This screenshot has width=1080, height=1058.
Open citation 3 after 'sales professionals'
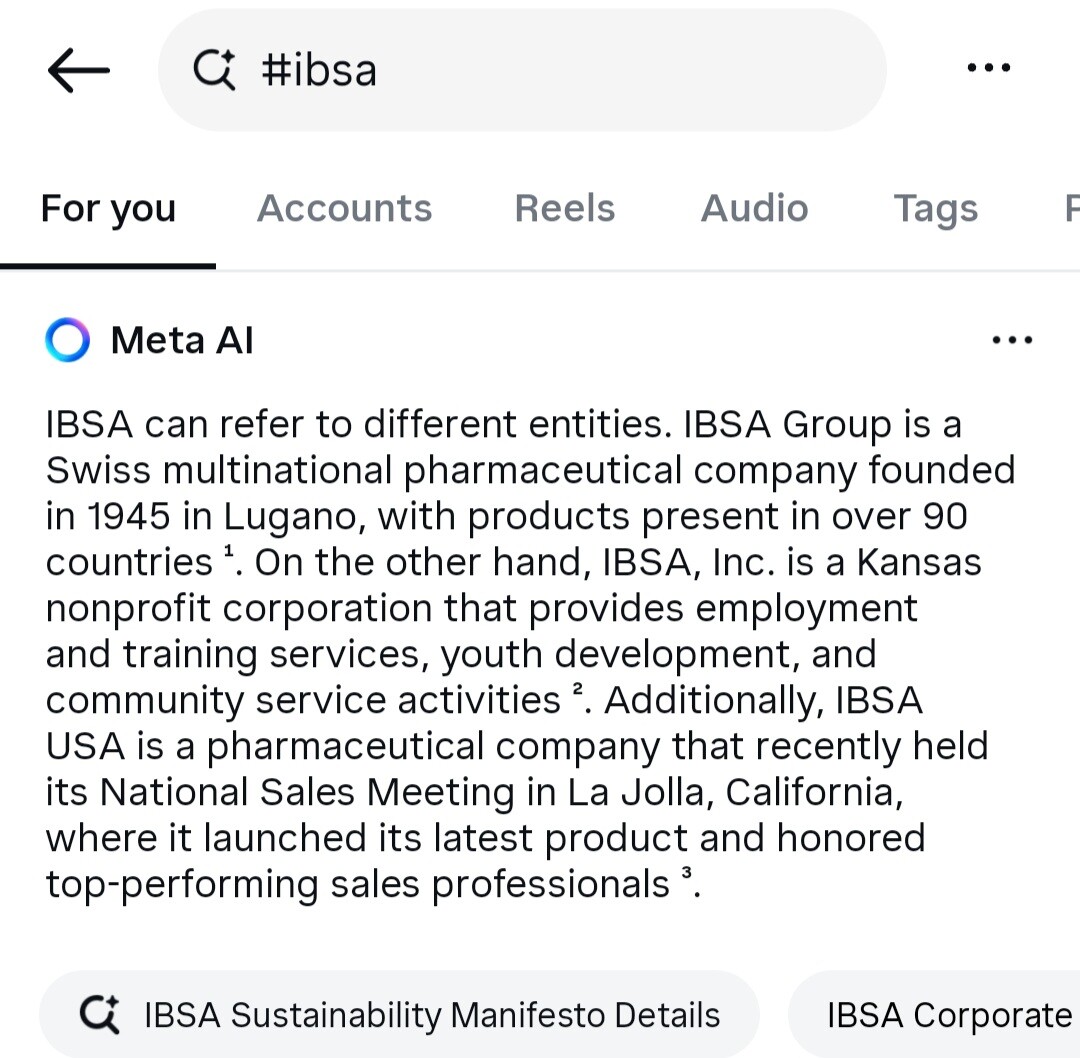686,873
